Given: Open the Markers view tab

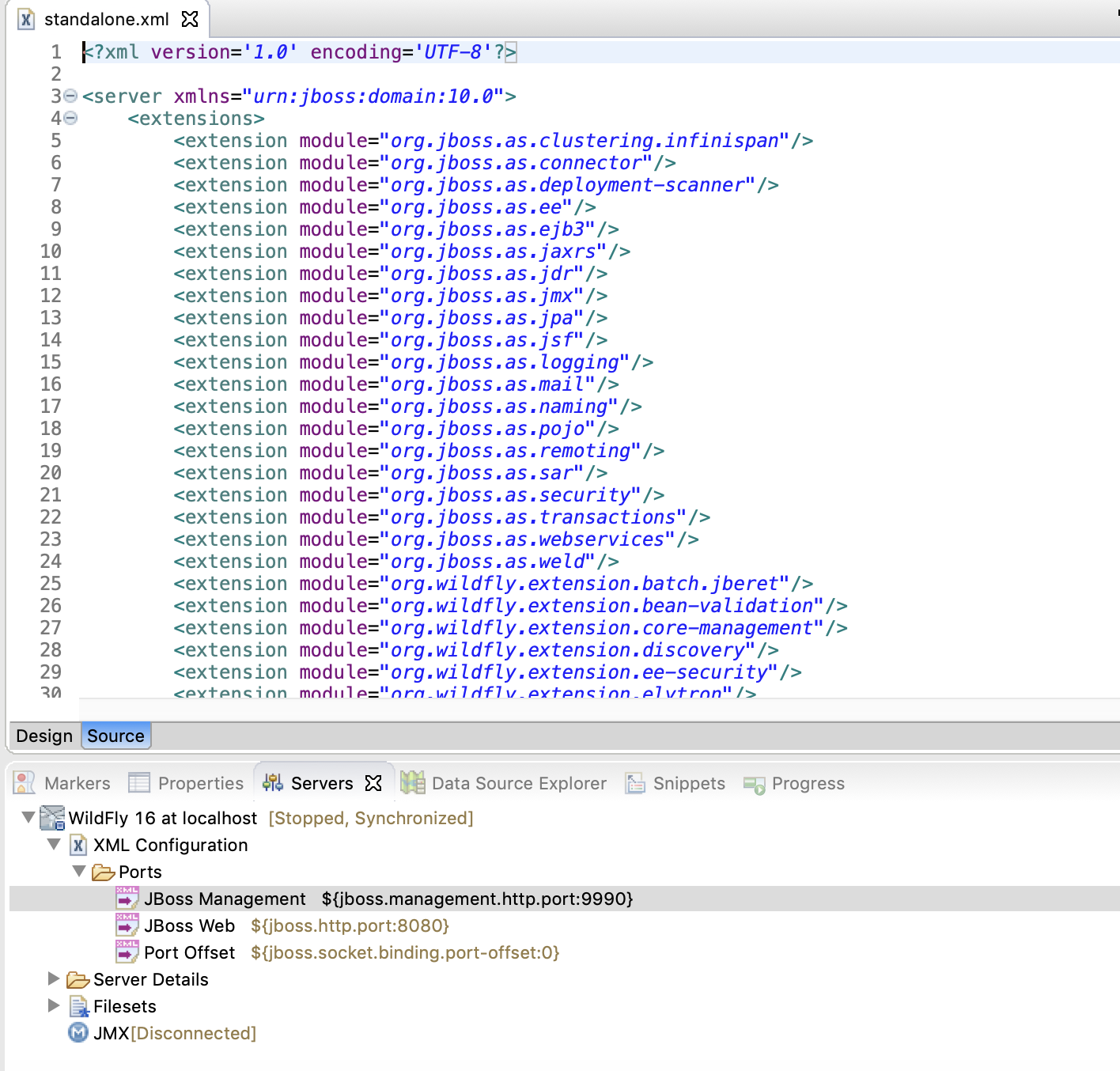Looking at the screenshot, I should pos(77,783).
